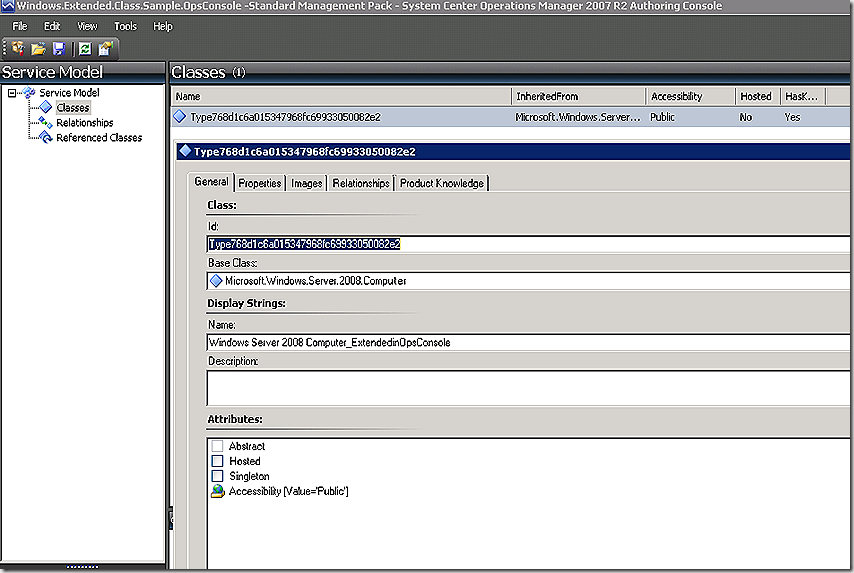Click the 'No' Hosted cell in the class row
Screen dimensions: 854x573
[746, 117]
